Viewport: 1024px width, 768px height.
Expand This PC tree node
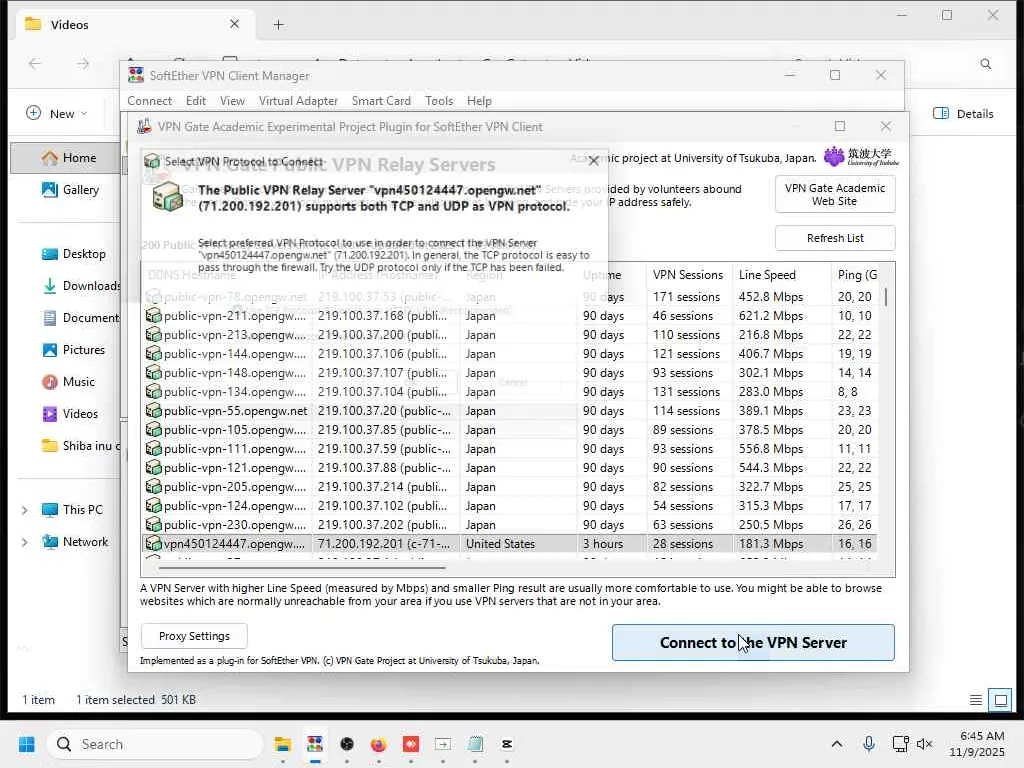point(24,510)
